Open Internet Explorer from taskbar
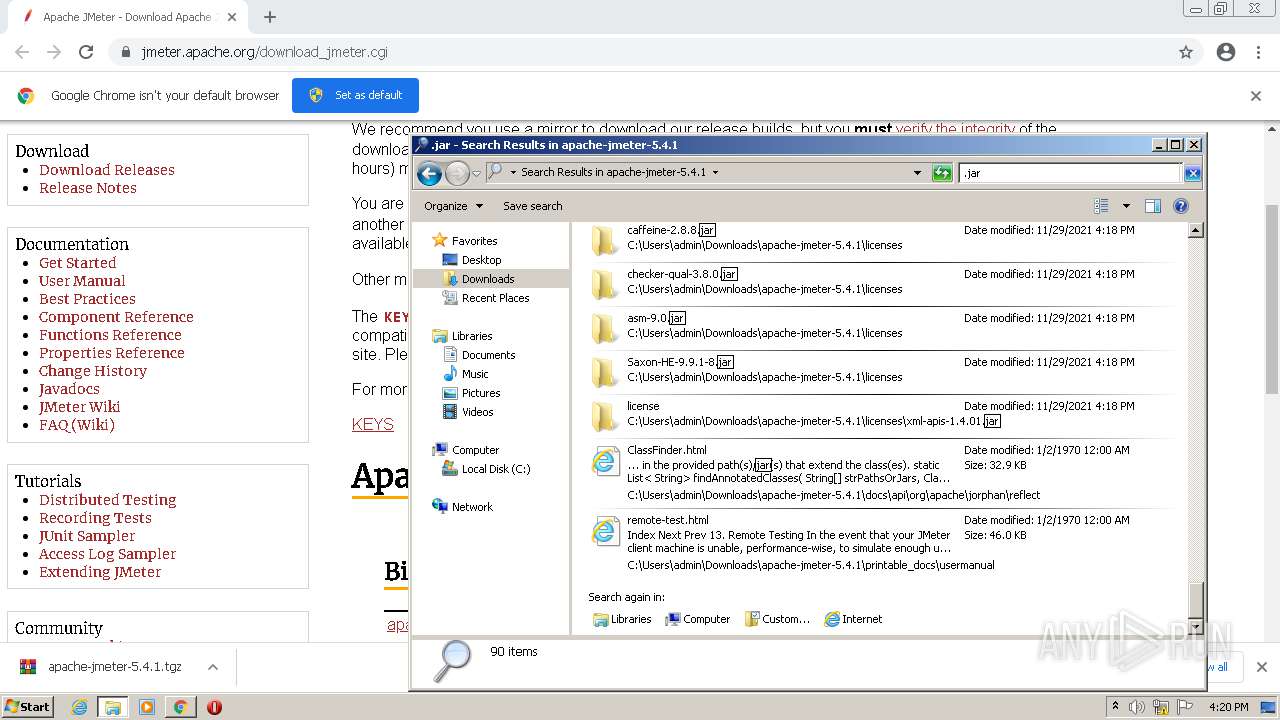This screenshot has height=720, width=1280. tap(79, 707)
